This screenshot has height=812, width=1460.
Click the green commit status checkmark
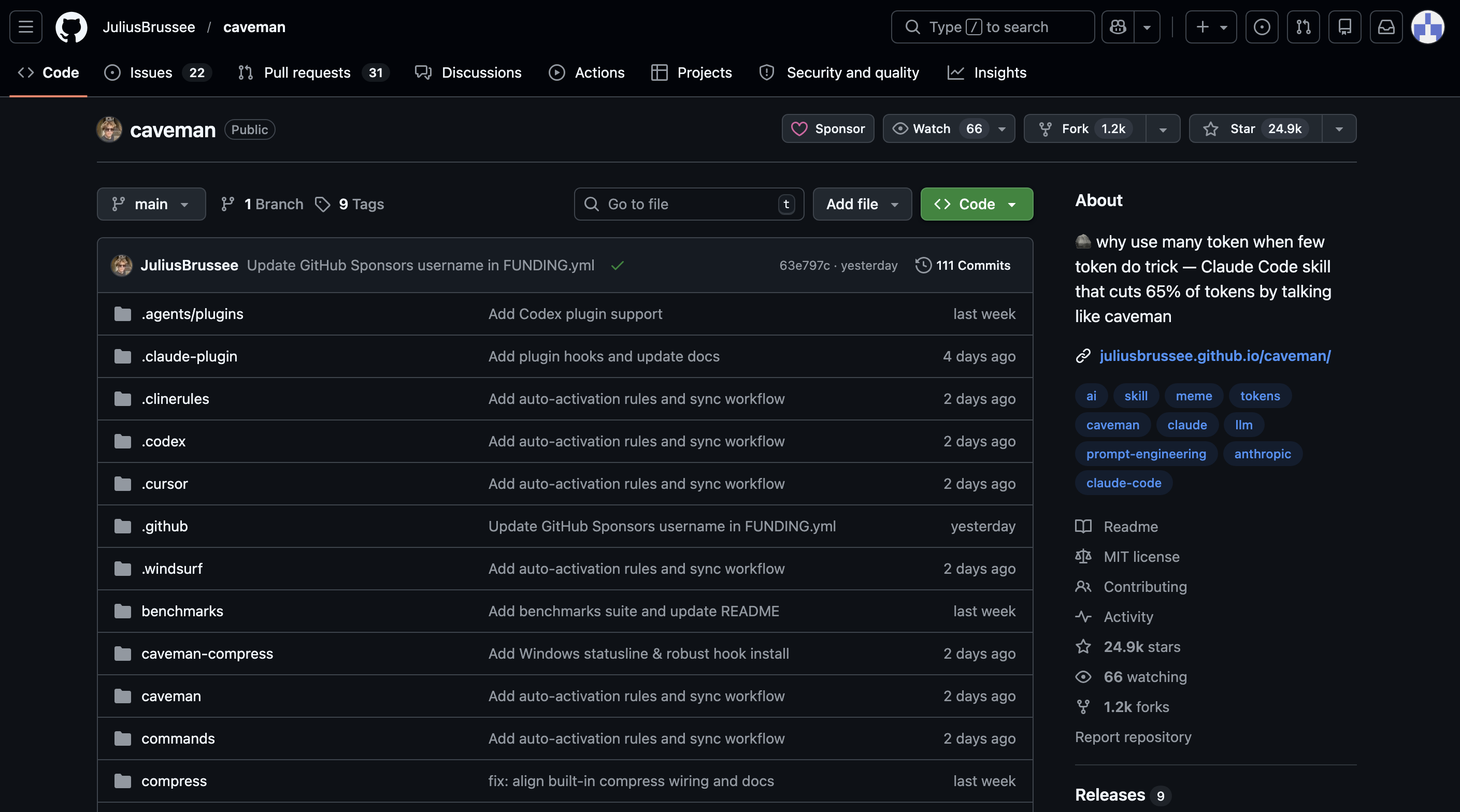coord(617,265)
